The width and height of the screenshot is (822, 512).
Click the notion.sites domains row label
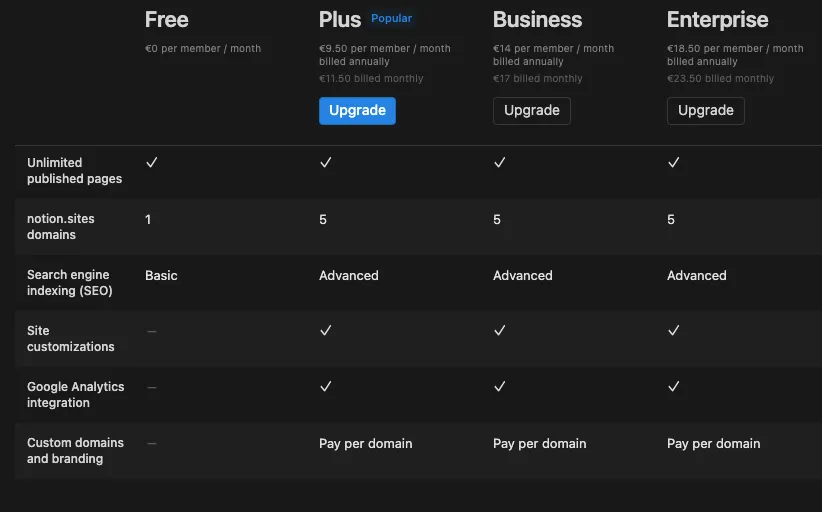(x=61, y=226)
